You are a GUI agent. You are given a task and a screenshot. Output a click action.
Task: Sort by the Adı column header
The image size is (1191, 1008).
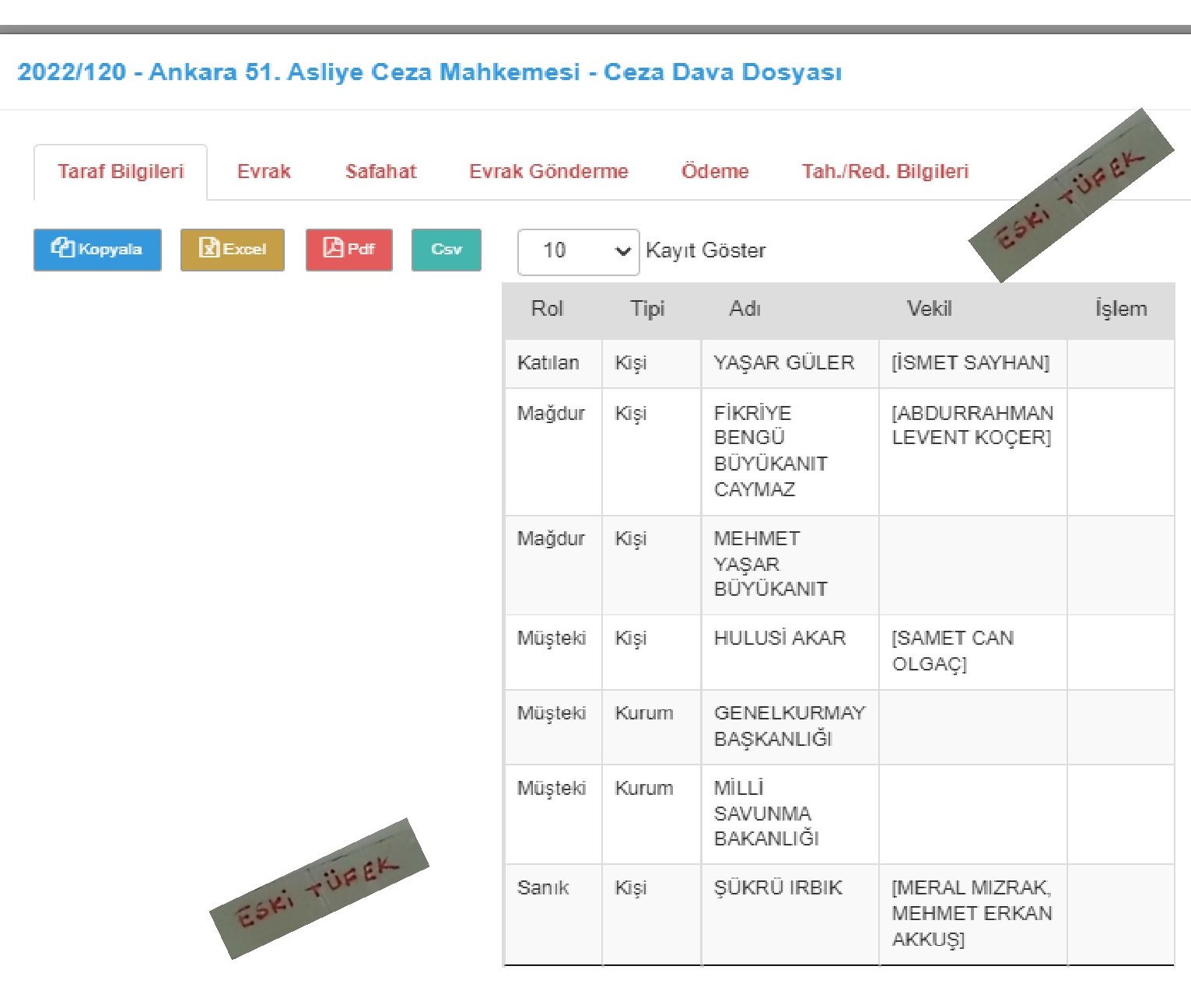pos(744,309)
